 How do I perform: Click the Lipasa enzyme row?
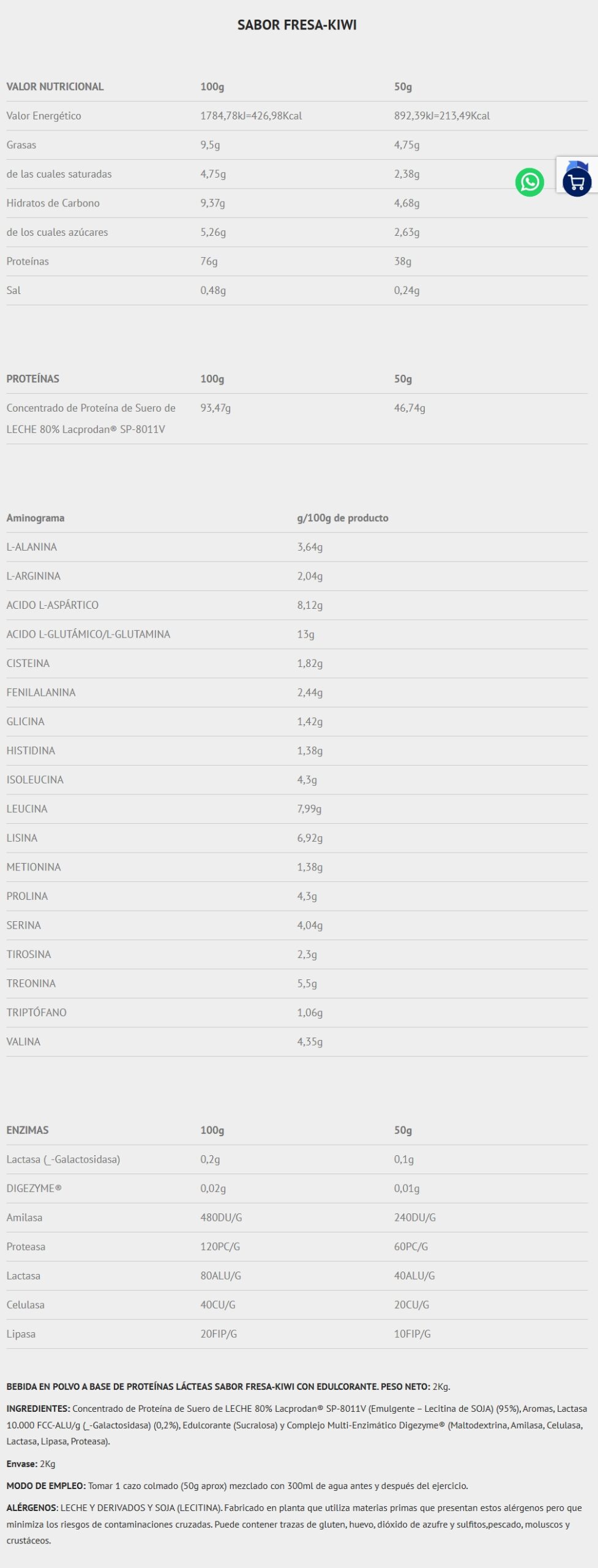pos(21,1334)
